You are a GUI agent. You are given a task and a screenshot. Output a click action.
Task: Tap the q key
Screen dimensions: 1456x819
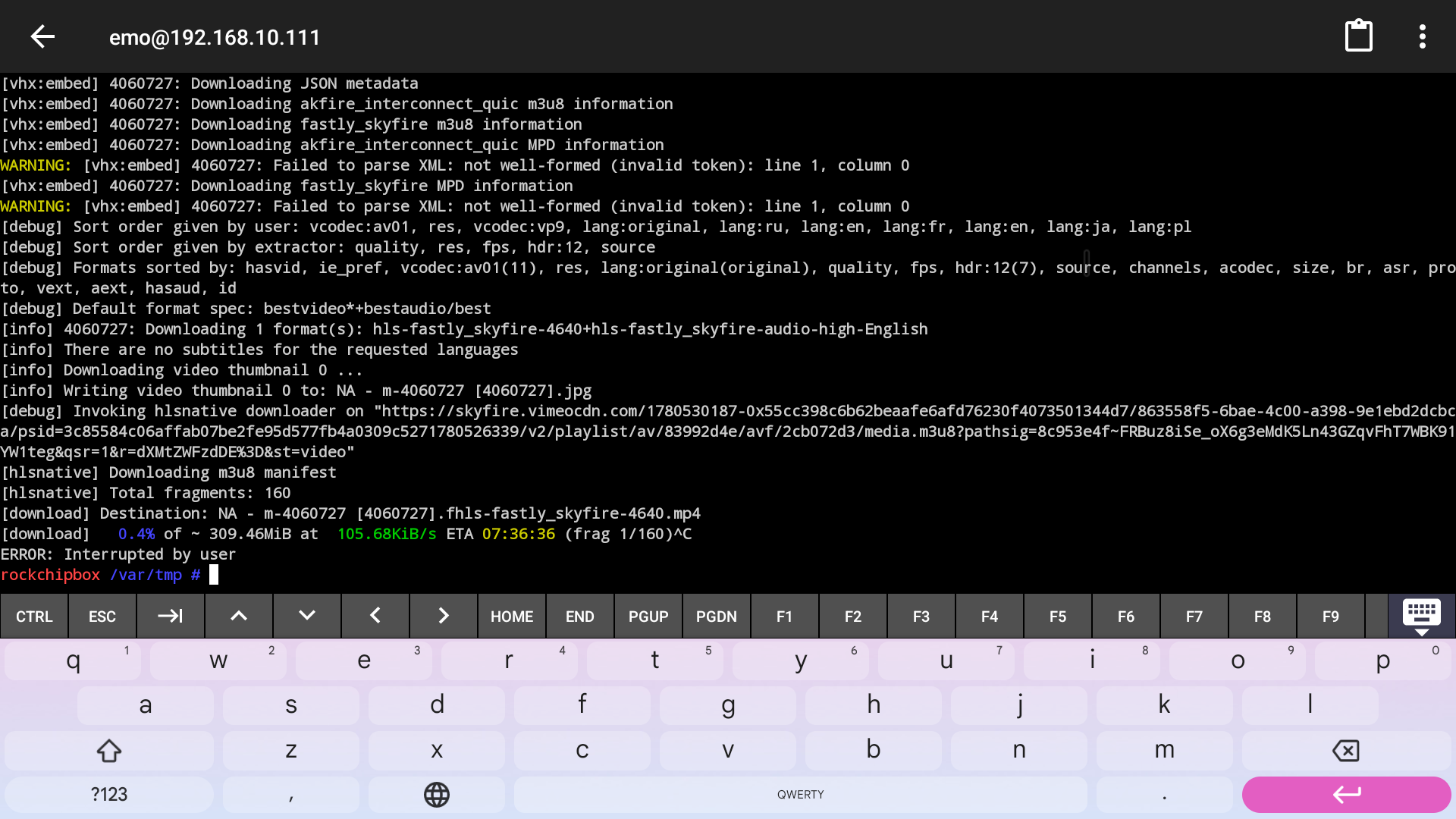coord(73,661)
